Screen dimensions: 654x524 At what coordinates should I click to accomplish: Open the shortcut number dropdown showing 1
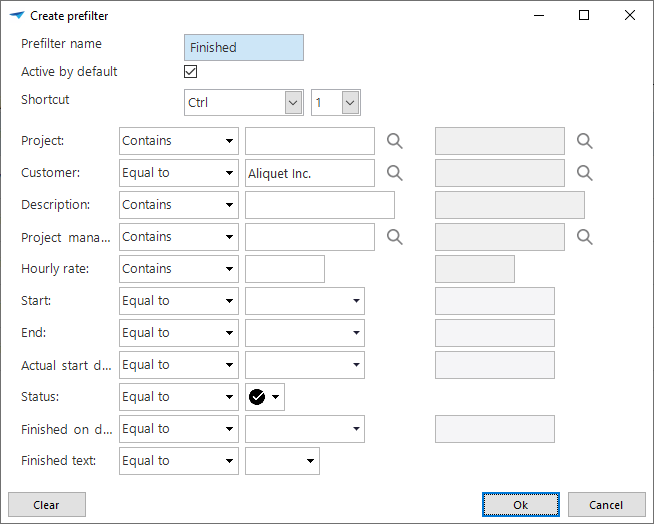(349, 102)
